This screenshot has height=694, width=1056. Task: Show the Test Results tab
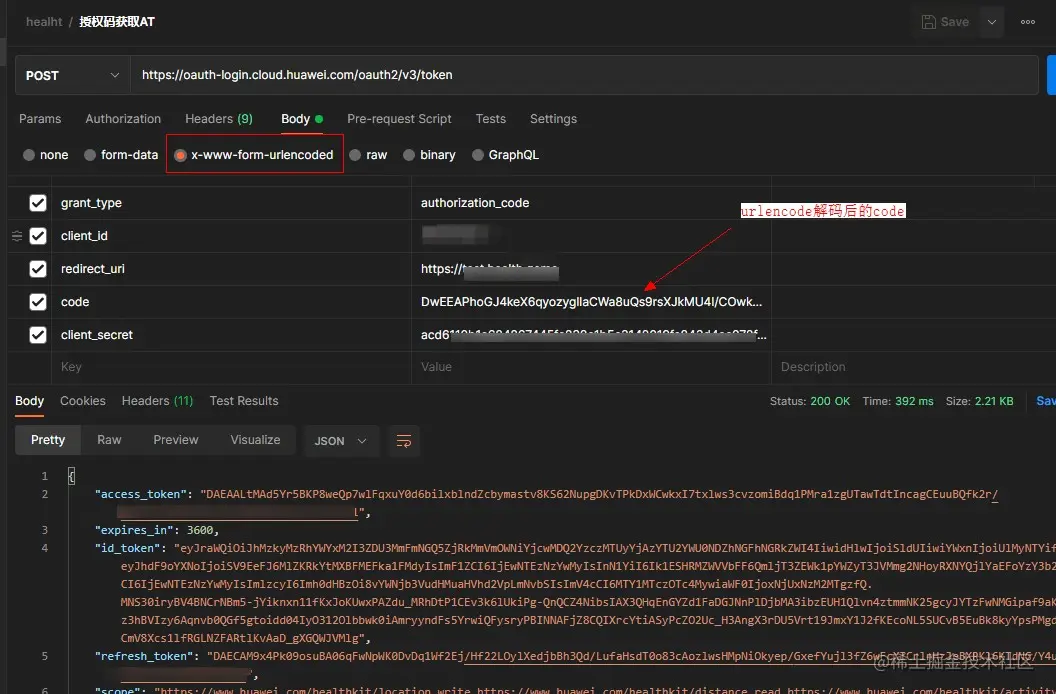coord(244,401)
